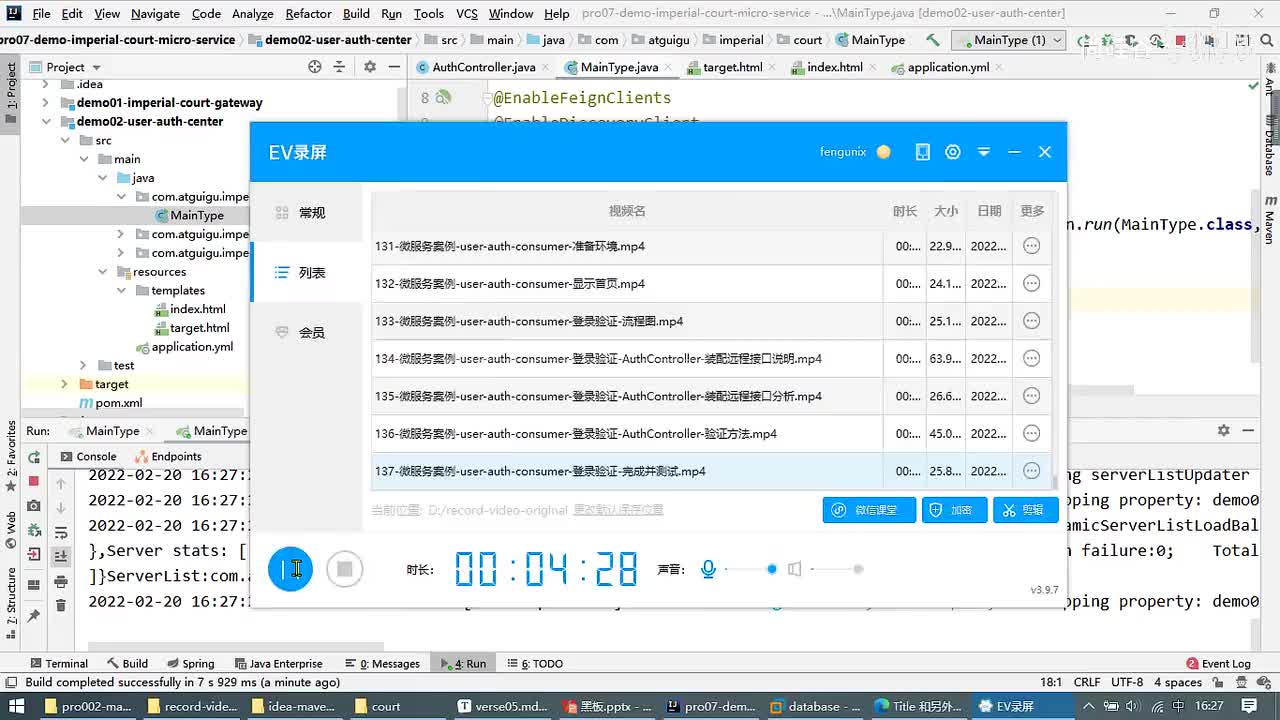This screenshot has height=720, width=1280.
Task: Click the locate file crosshair icon
Action: pyautogui.click(x=315, y=67)
